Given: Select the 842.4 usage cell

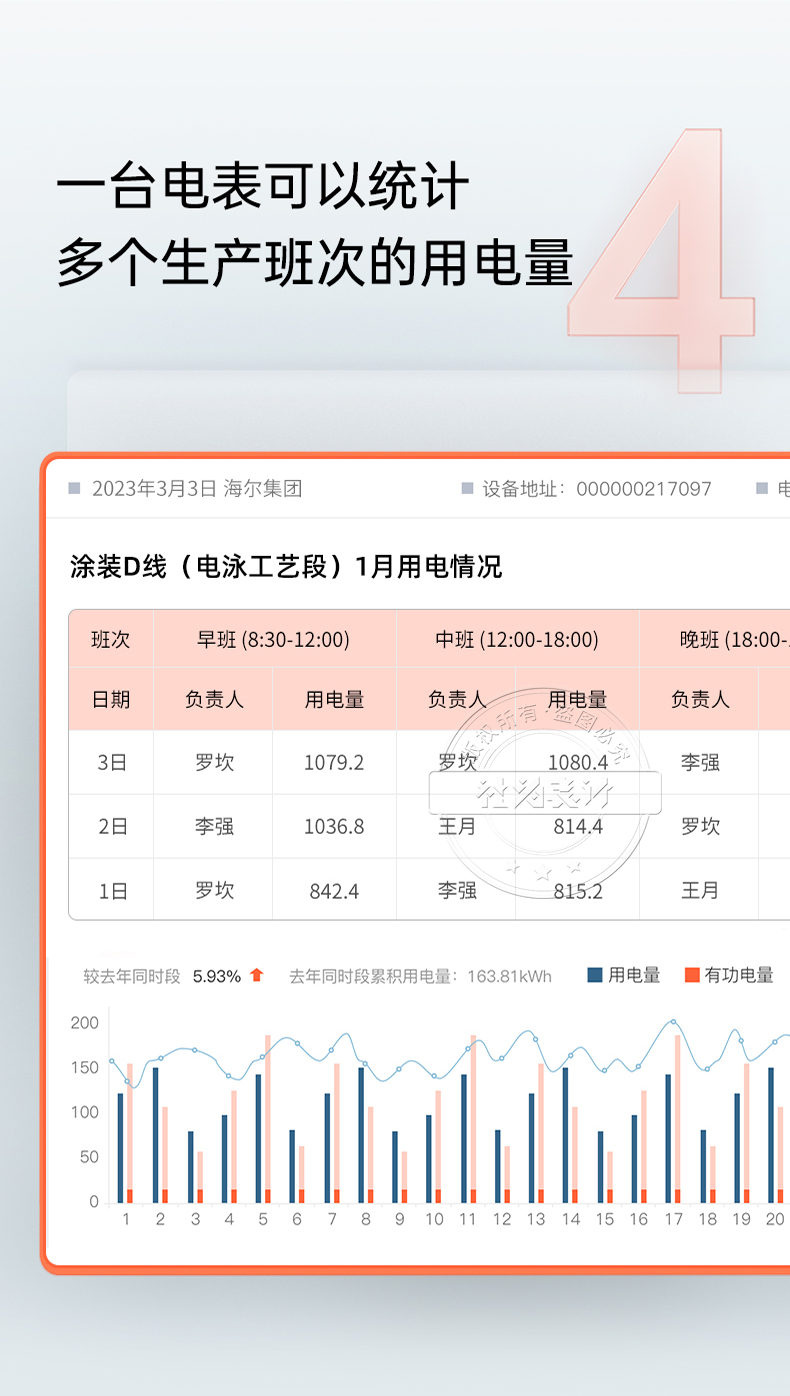Looking at the screenshot, I should pyautogui.click(x=334, y=890).
